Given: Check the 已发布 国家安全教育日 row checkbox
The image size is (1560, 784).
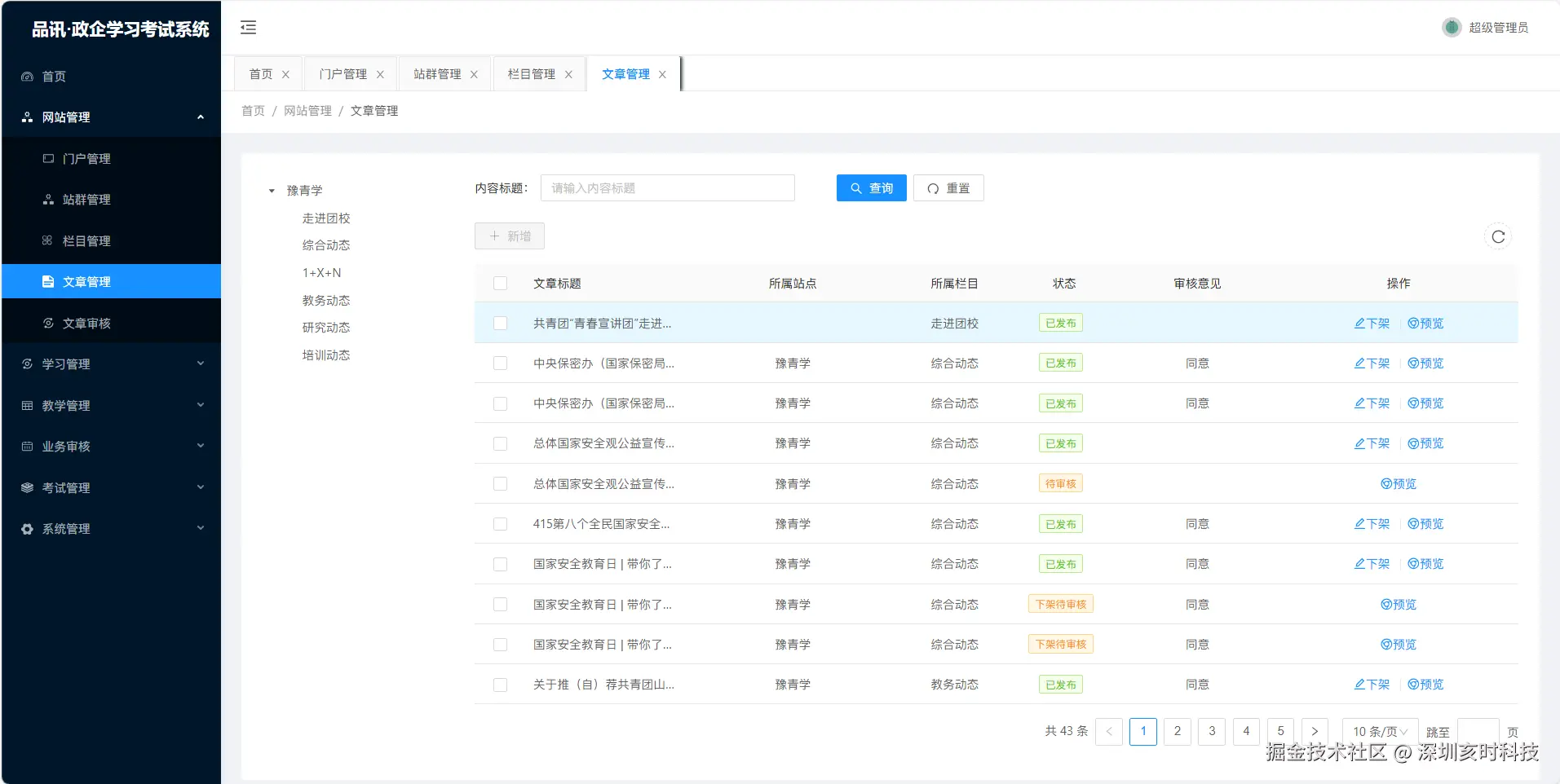Looking at the screenshot, I should click(501, 564).
